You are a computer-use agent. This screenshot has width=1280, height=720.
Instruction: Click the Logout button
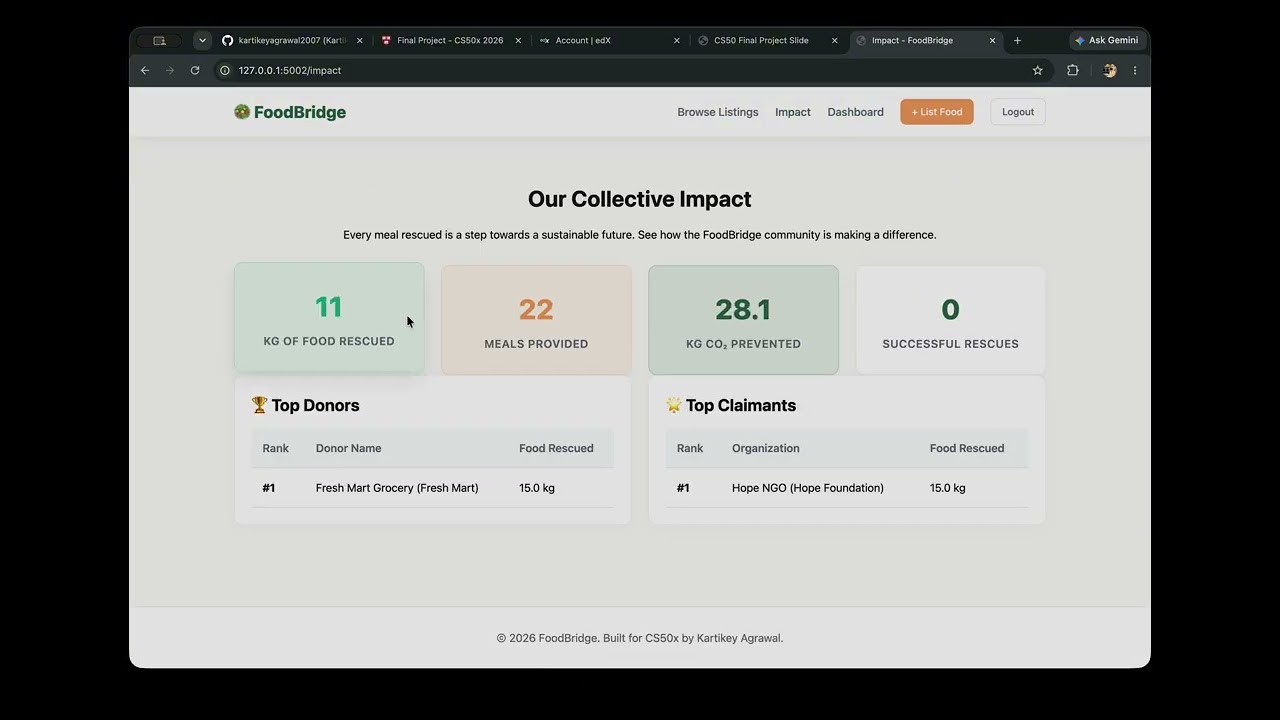(x=1018, y=112)
